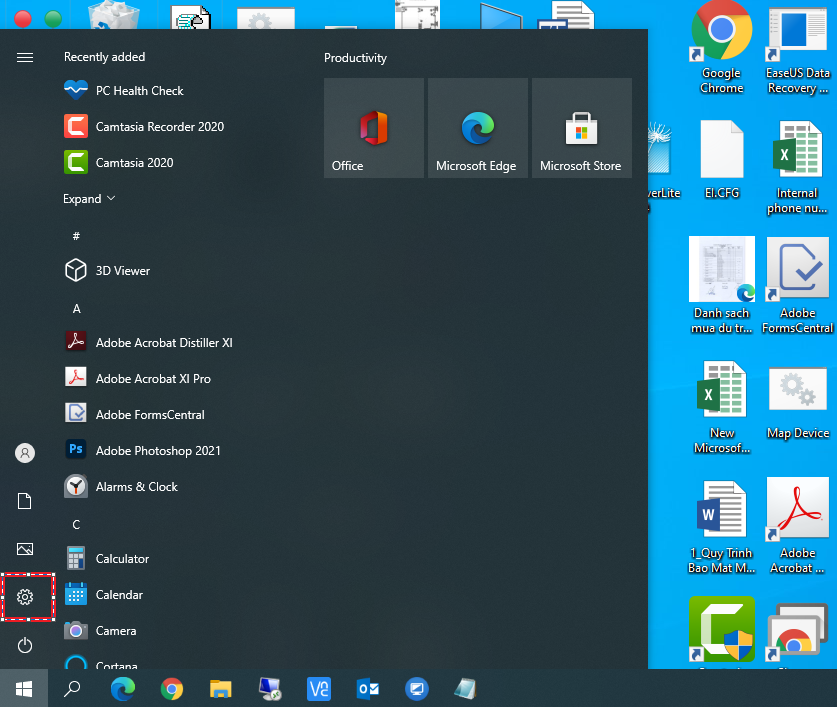The width and height of the screenshot is (837, 707).
Task: Click the user account icon in Start sidebar
Action: tap(25, 453)
